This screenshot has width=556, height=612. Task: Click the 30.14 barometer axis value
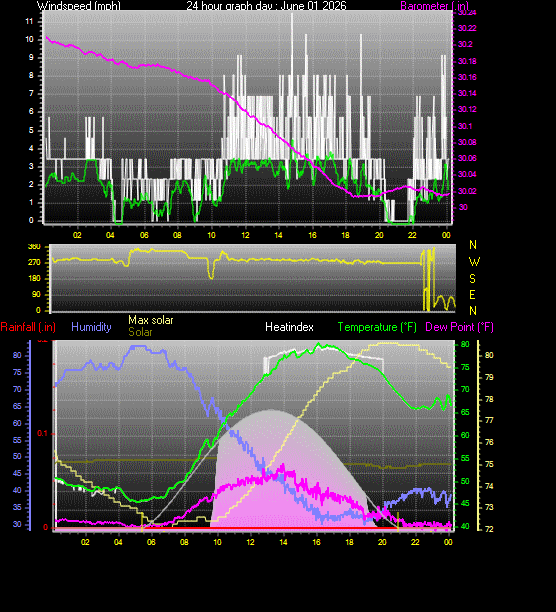pos(467,93)
